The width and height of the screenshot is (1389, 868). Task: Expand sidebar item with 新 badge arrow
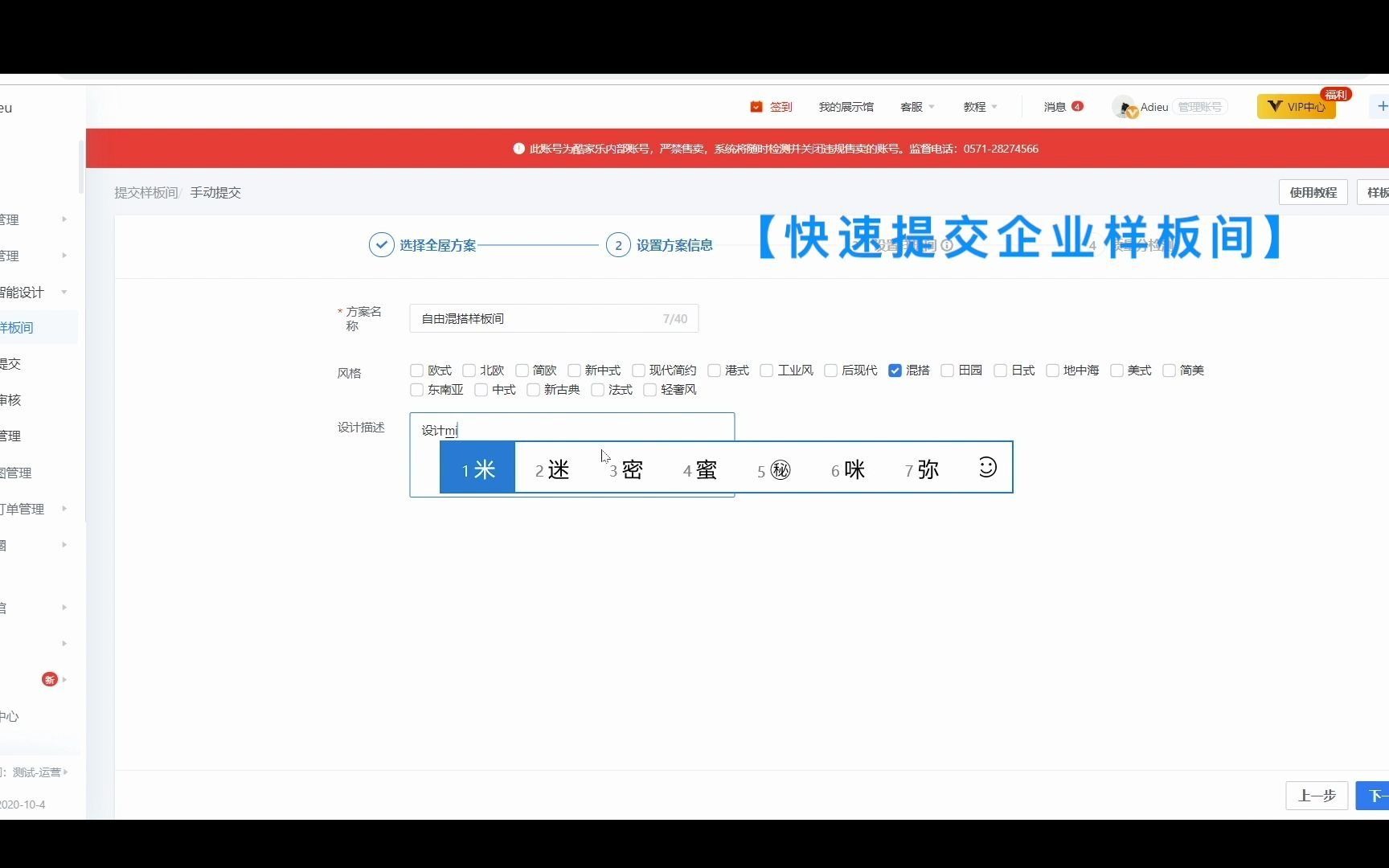pyautogui.click(x=64, y=680)
